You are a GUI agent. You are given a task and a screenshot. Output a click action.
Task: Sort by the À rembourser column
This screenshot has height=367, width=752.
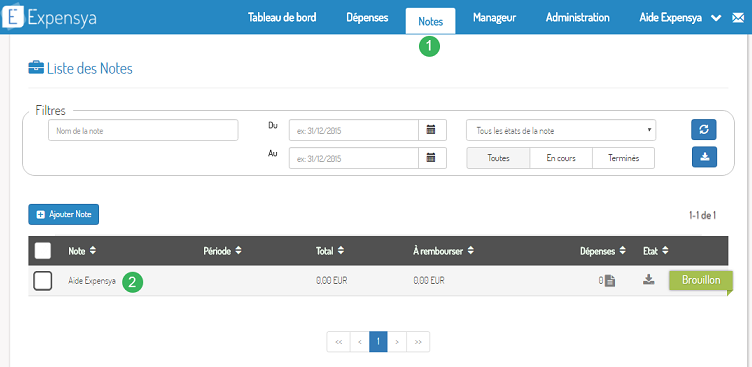click(x=444, y=250)
